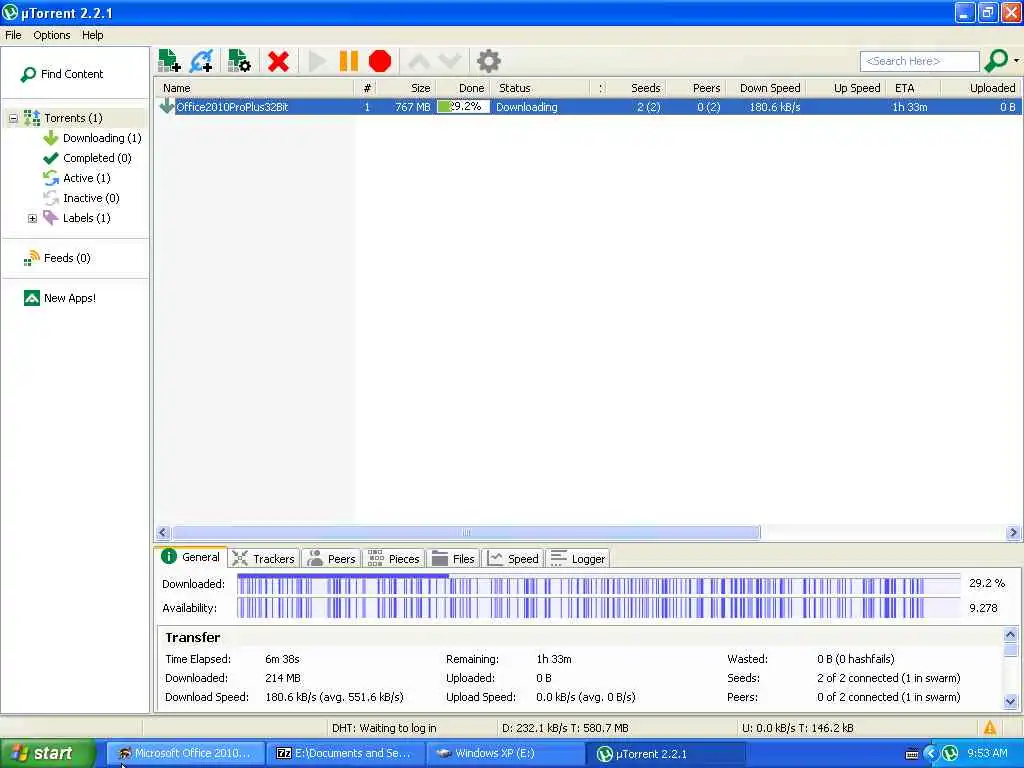
Task: Sort by the Done column header
Action: (464, 88)
